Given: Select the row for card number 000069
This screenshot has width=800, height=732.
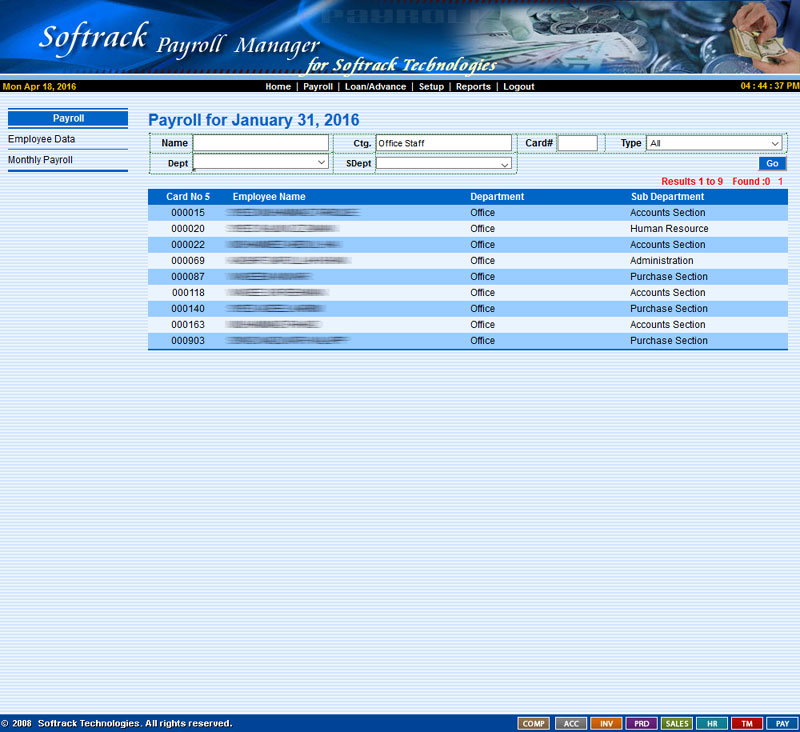Looking at the screenshot, I should pyautogui.click(x=188, y=261).
